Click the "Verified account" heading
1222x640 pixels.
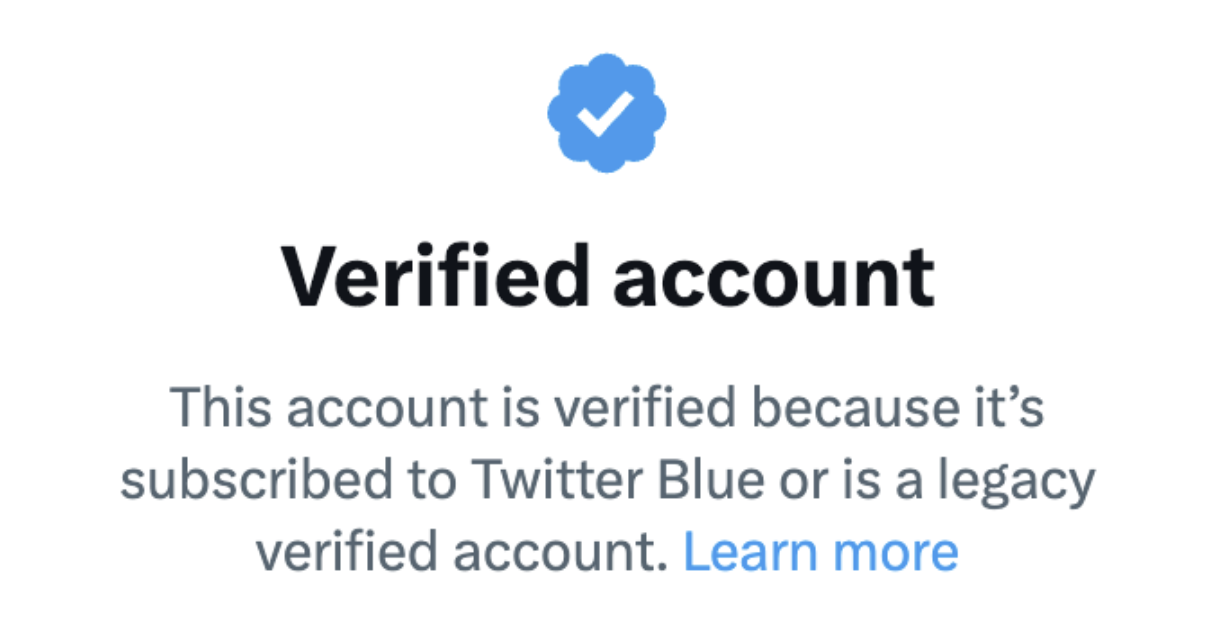click(x=608, y=274)
